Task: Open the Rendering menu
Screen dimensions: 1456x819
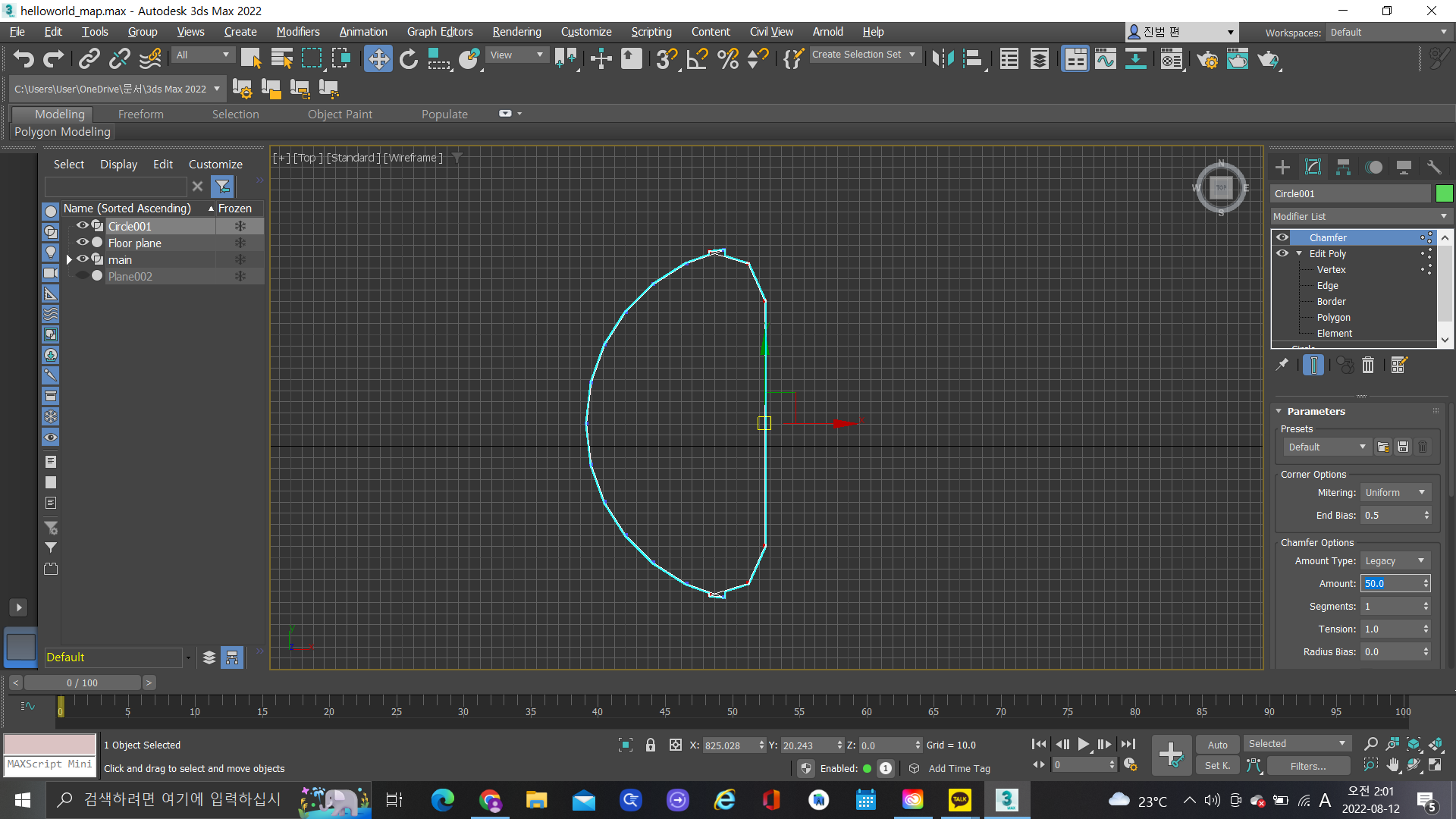Action: (x=516, y=32)
